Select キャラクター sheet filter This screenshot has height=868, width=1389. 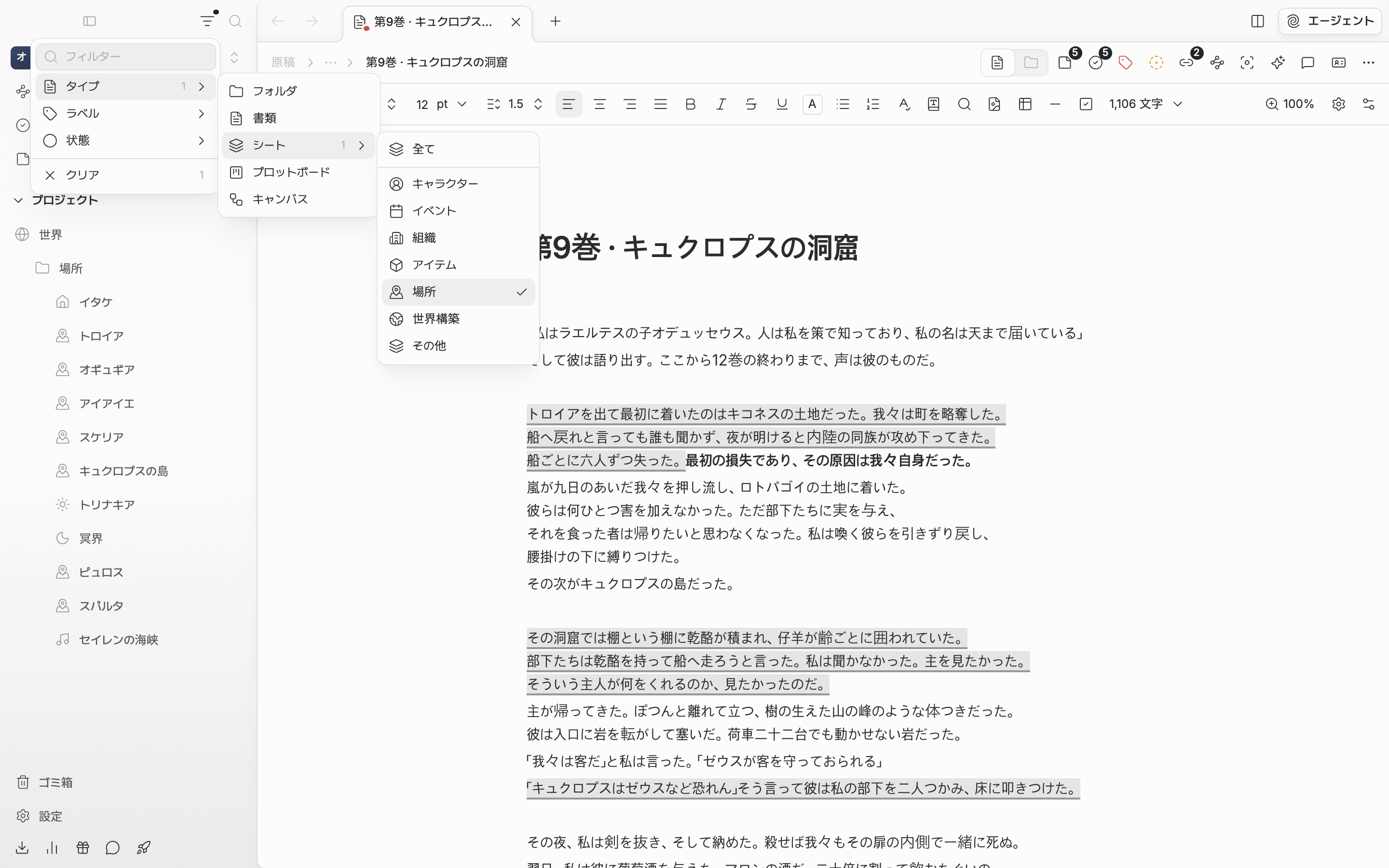coord(458,184)
